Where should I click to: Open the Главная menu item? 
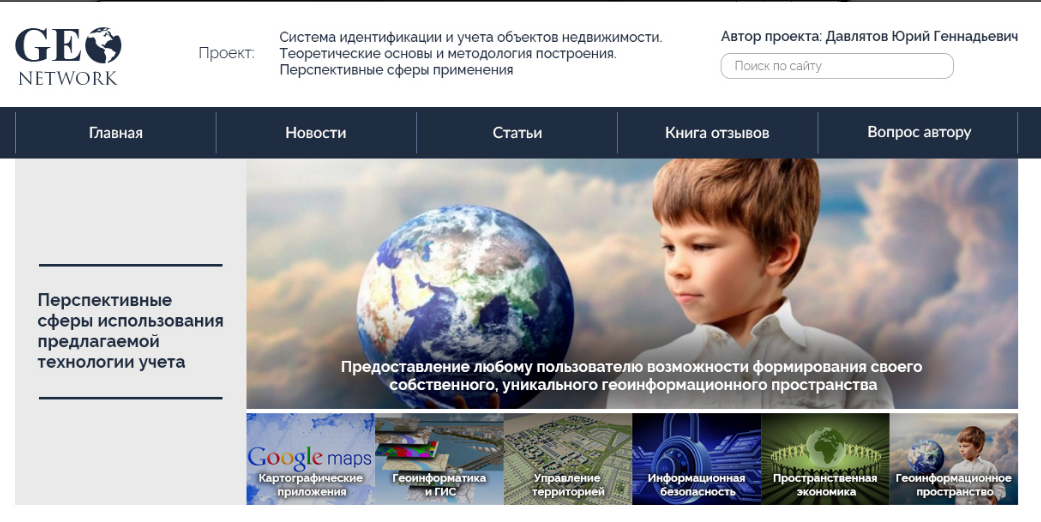coord(116,133)
